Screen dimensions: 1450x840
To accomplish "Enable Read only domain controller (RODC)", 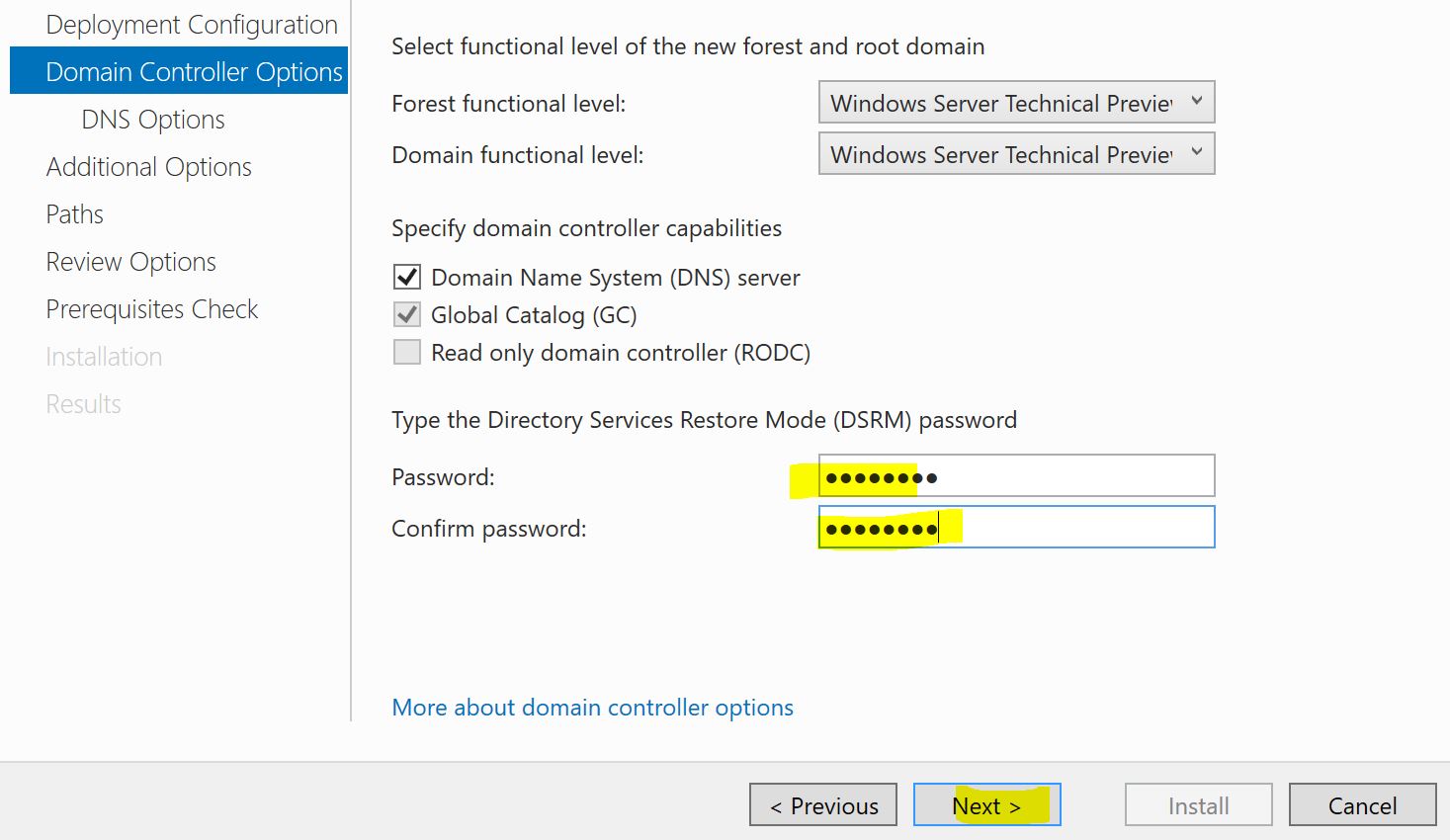I will 407,353.
